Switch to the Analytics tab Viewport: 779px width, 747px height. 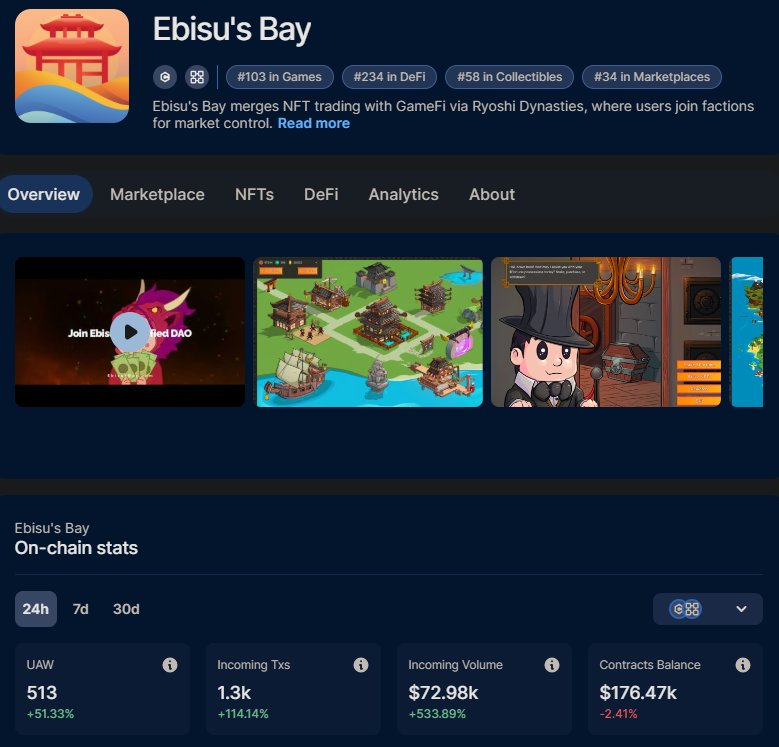point(403,194)
